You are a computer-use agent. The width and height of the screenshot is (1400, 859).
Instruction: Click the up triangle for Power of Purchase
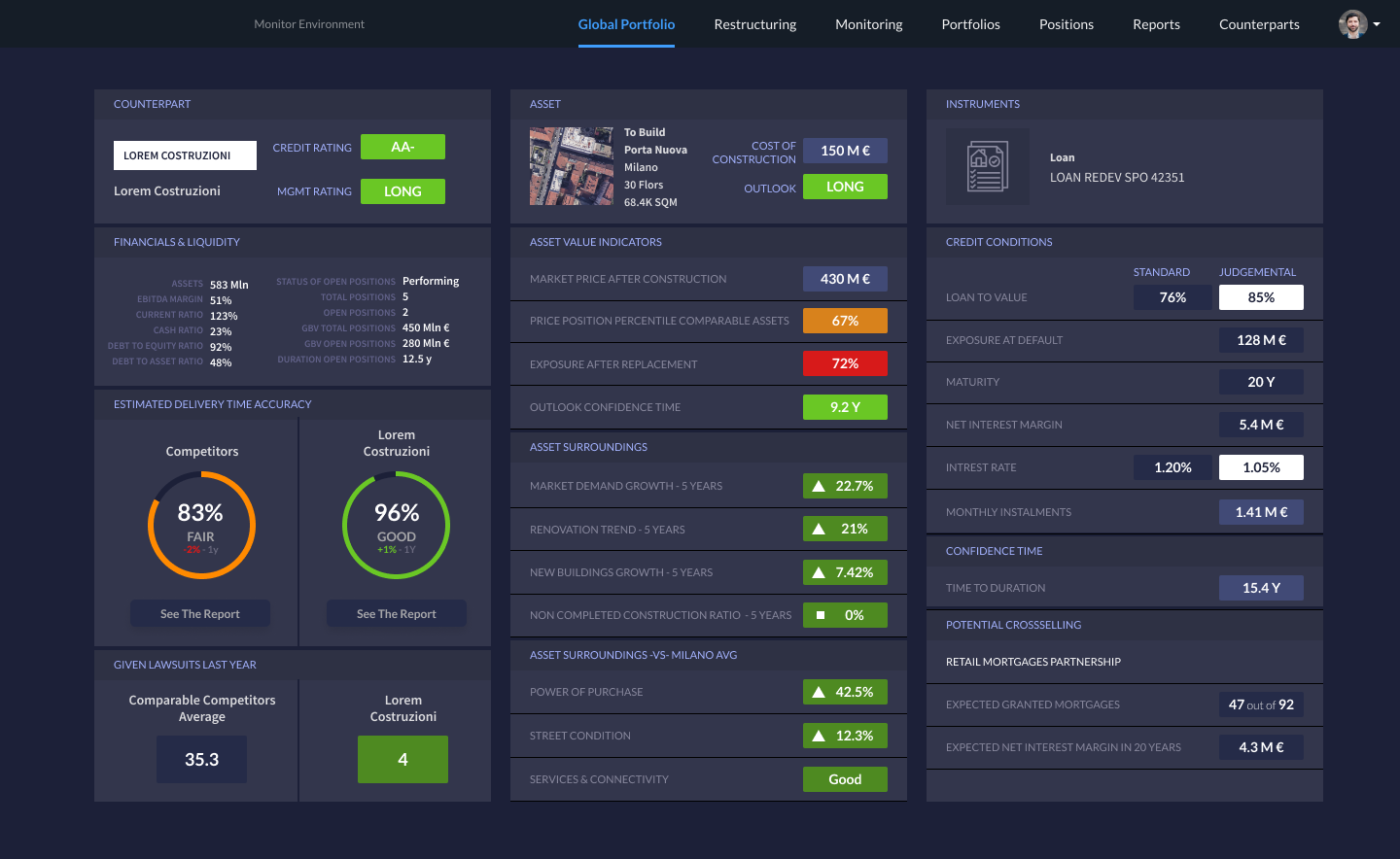click(819, 692)
